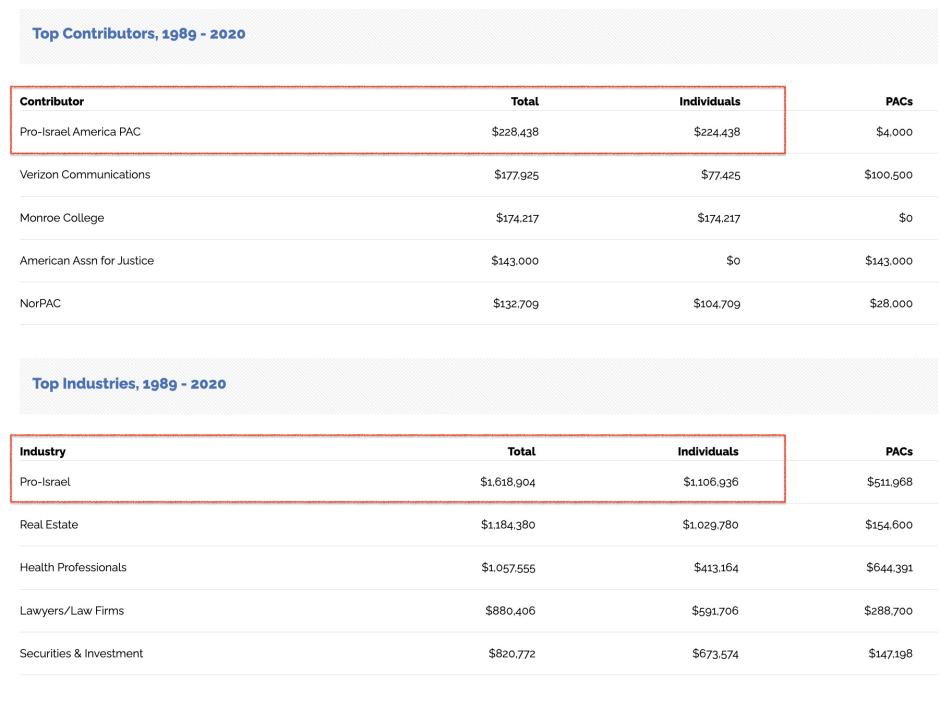This screenshot has height=709, width=940.
Task: Click the Real Estate industry name
Action: [x=49, y=524]
